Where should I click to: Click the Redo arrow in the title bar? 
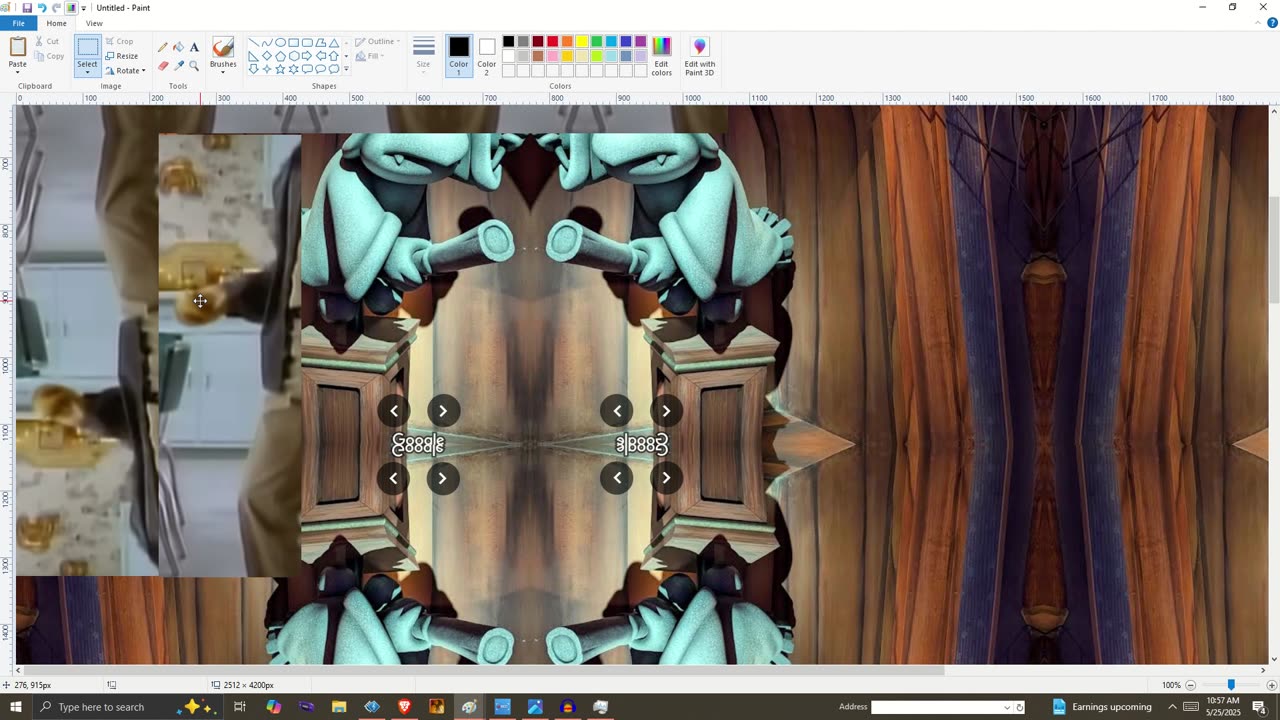[57, 8]
